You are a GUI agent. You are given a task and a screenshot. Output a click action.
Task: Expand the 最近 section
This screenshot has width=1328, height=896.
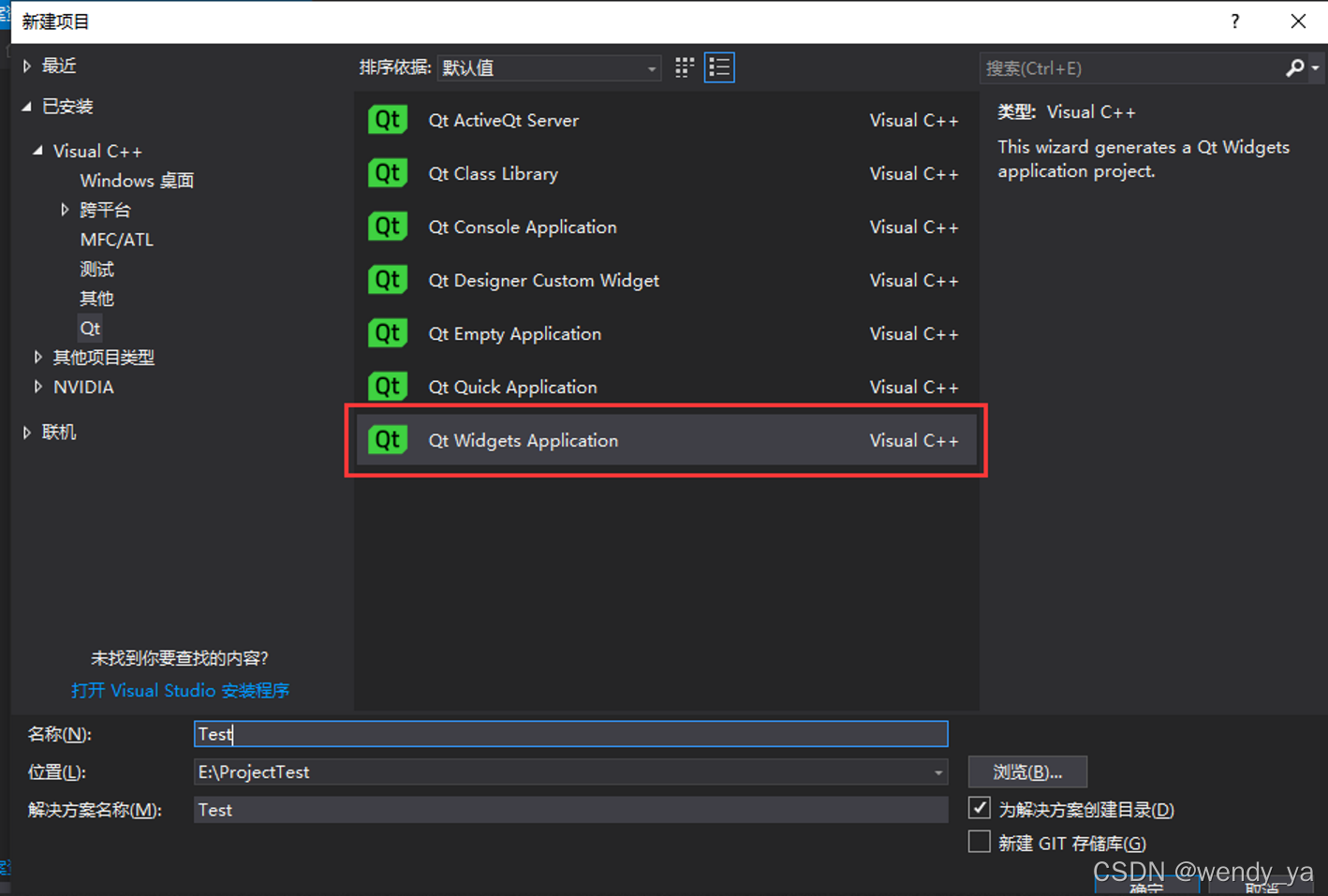point(27,66)
